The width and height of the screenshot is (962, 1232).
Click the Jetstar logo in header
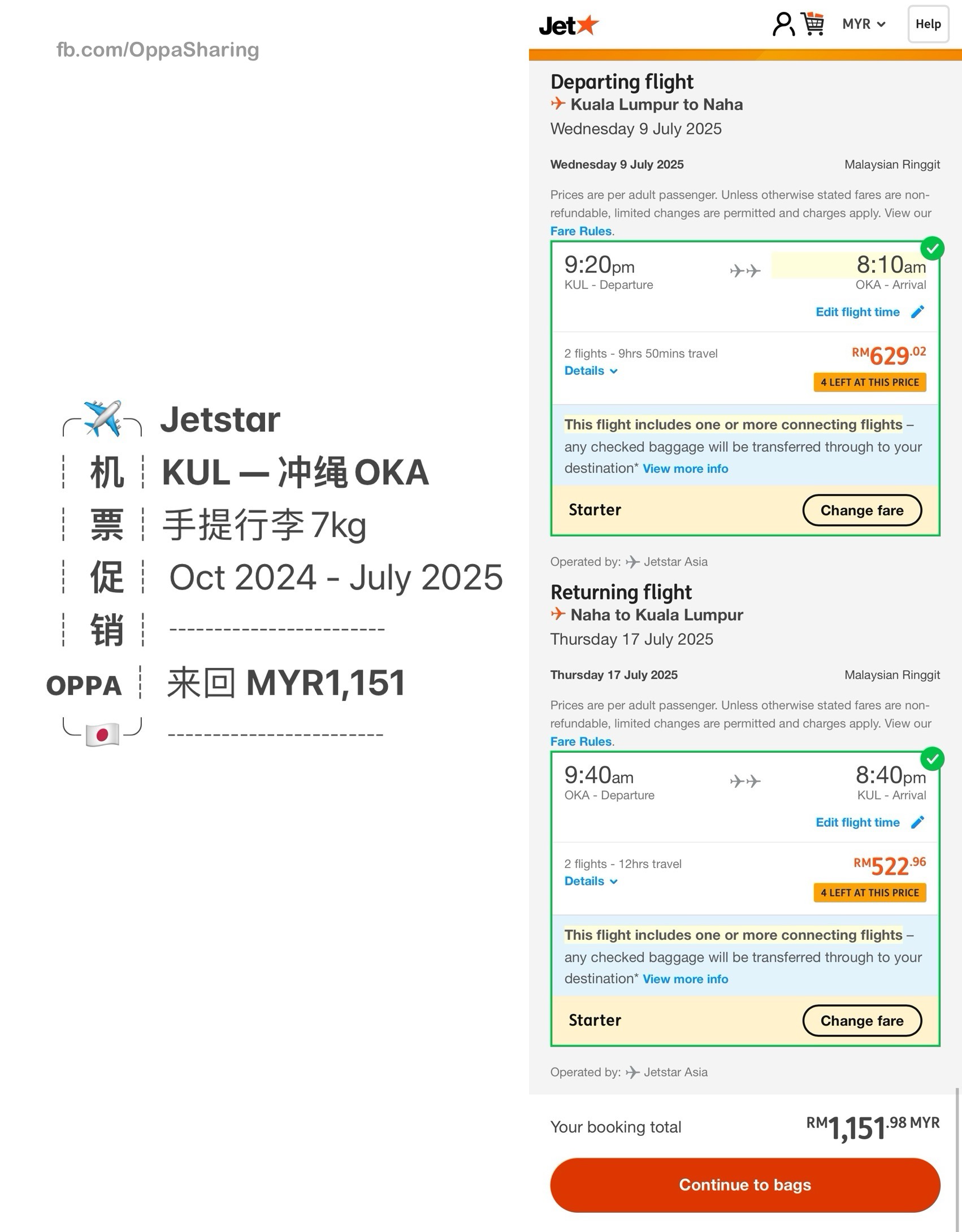click(569, 25)
